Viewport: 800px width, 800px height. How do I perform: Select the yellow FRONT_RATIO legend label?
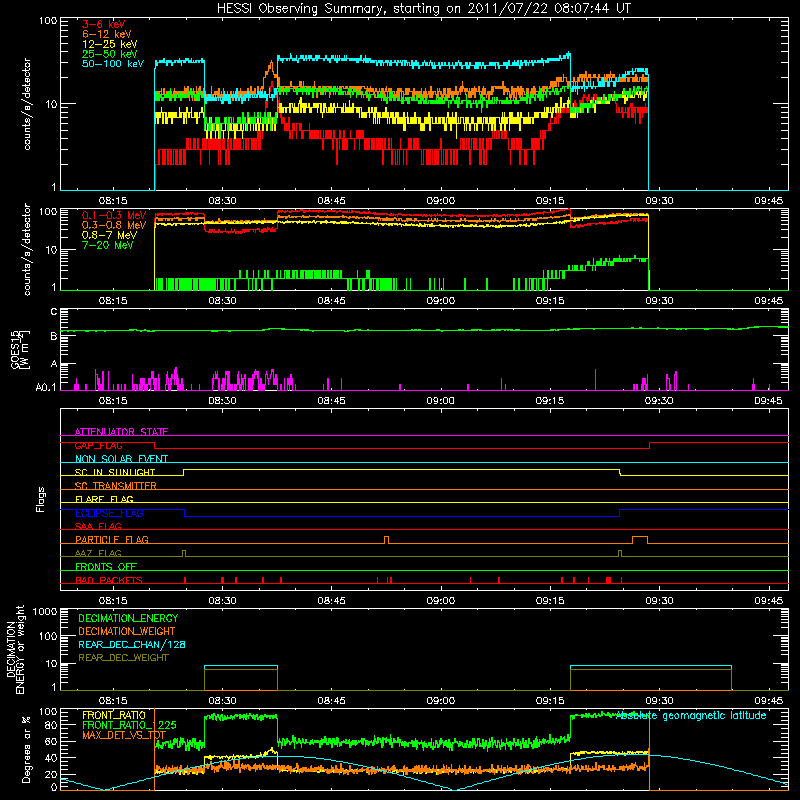114,715
